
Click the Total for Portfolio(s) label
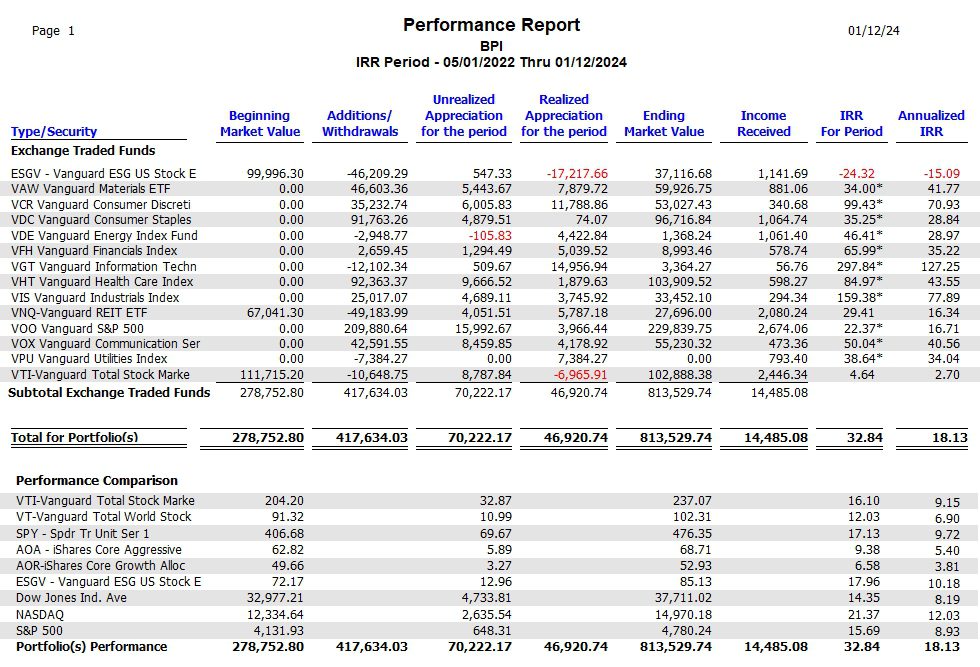[74, 438]
